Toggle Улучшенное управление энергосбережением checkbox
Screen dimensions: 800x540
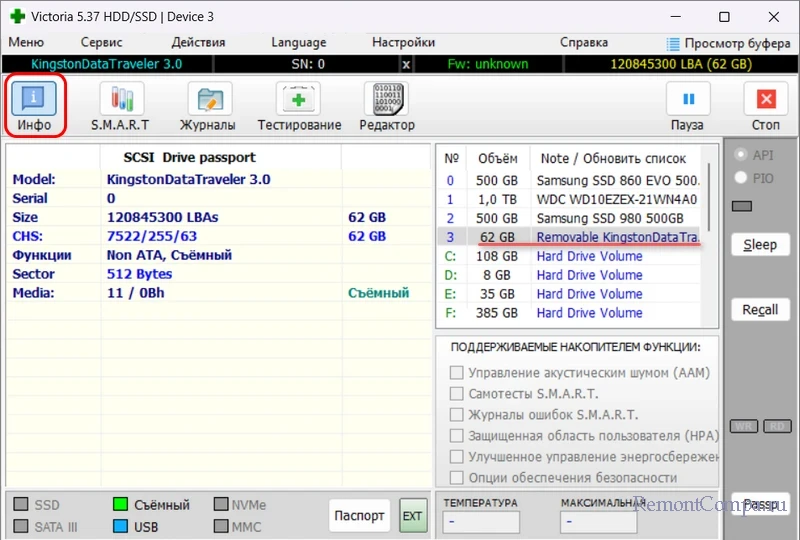[457, 456]
